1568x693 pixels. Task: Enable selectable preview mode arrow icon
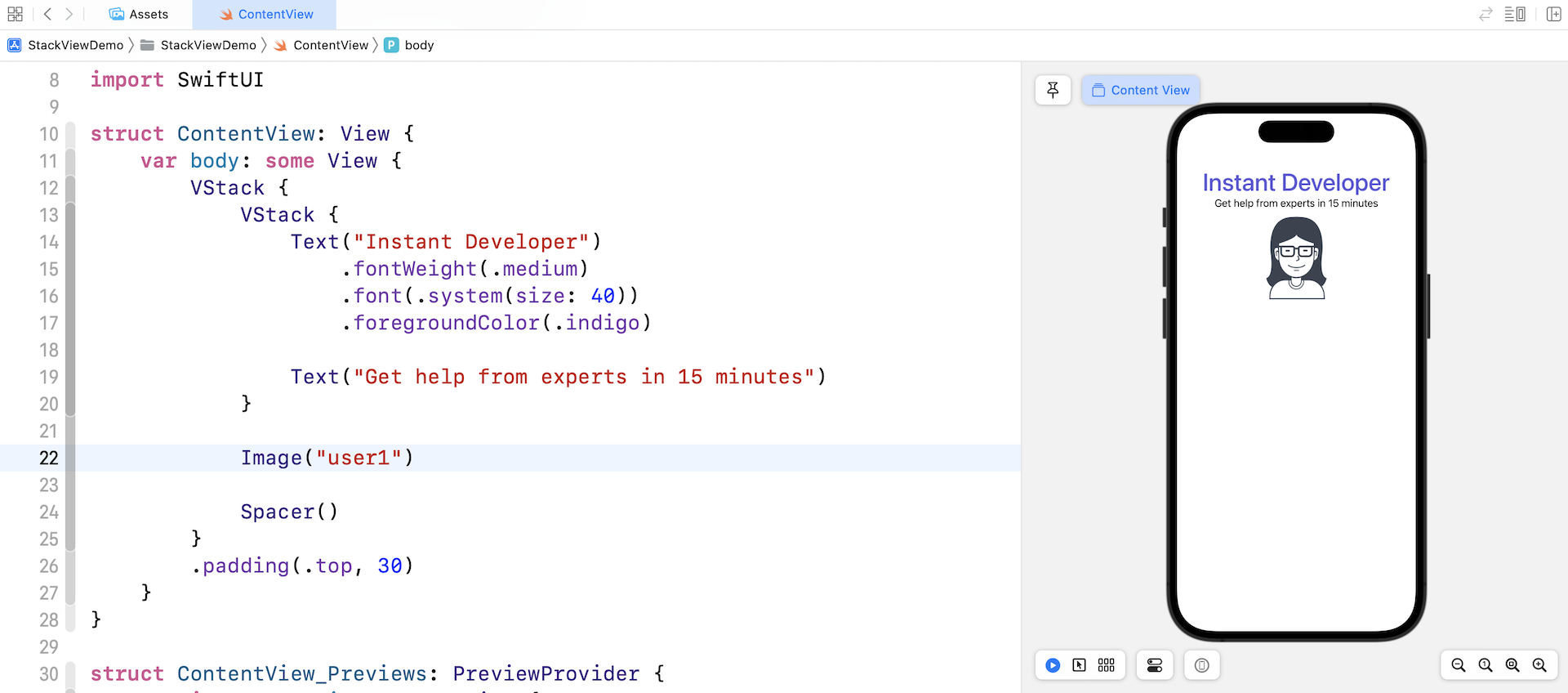[1080, 665]
